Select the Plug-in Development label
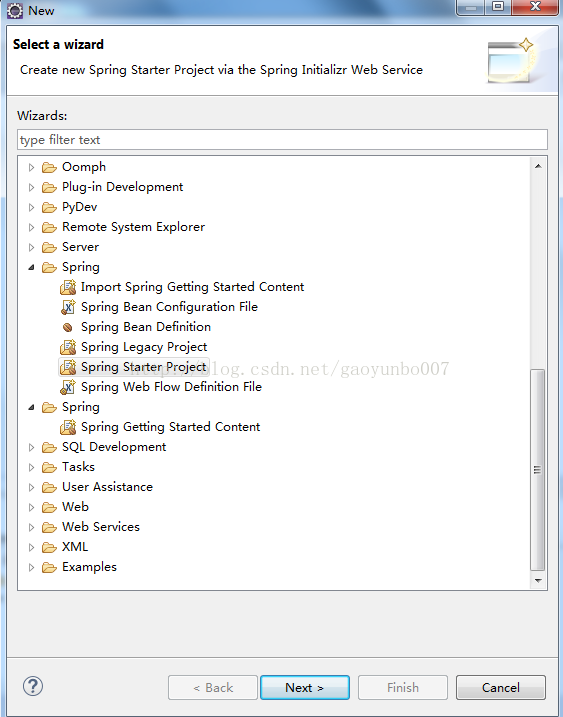The width and height of the screenshot is (563, 717). tap(122, 187)
